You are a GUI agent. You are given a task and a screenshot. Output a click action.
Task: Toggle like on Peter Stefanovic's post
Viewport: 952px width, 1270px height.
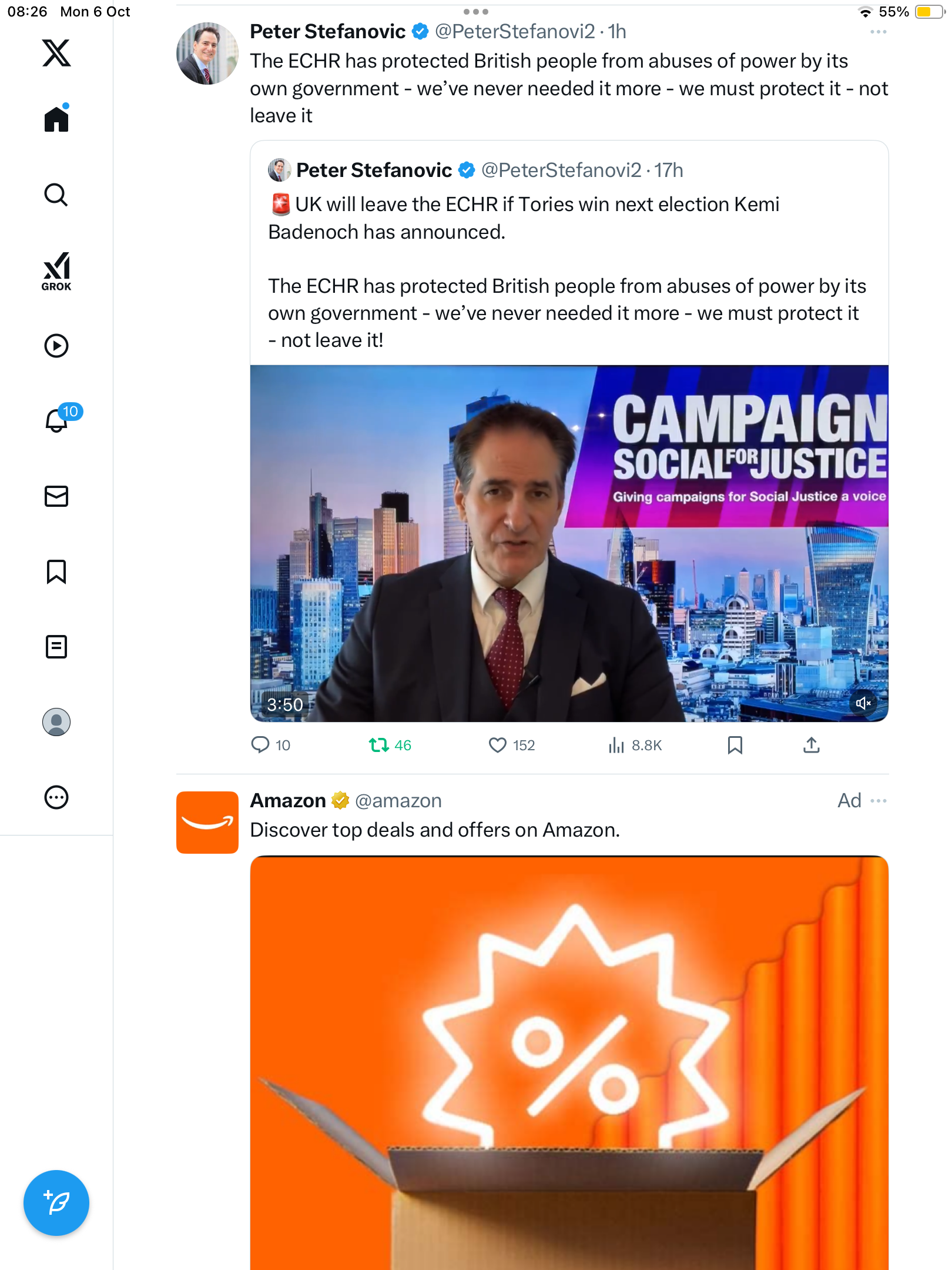click(498, 746)
